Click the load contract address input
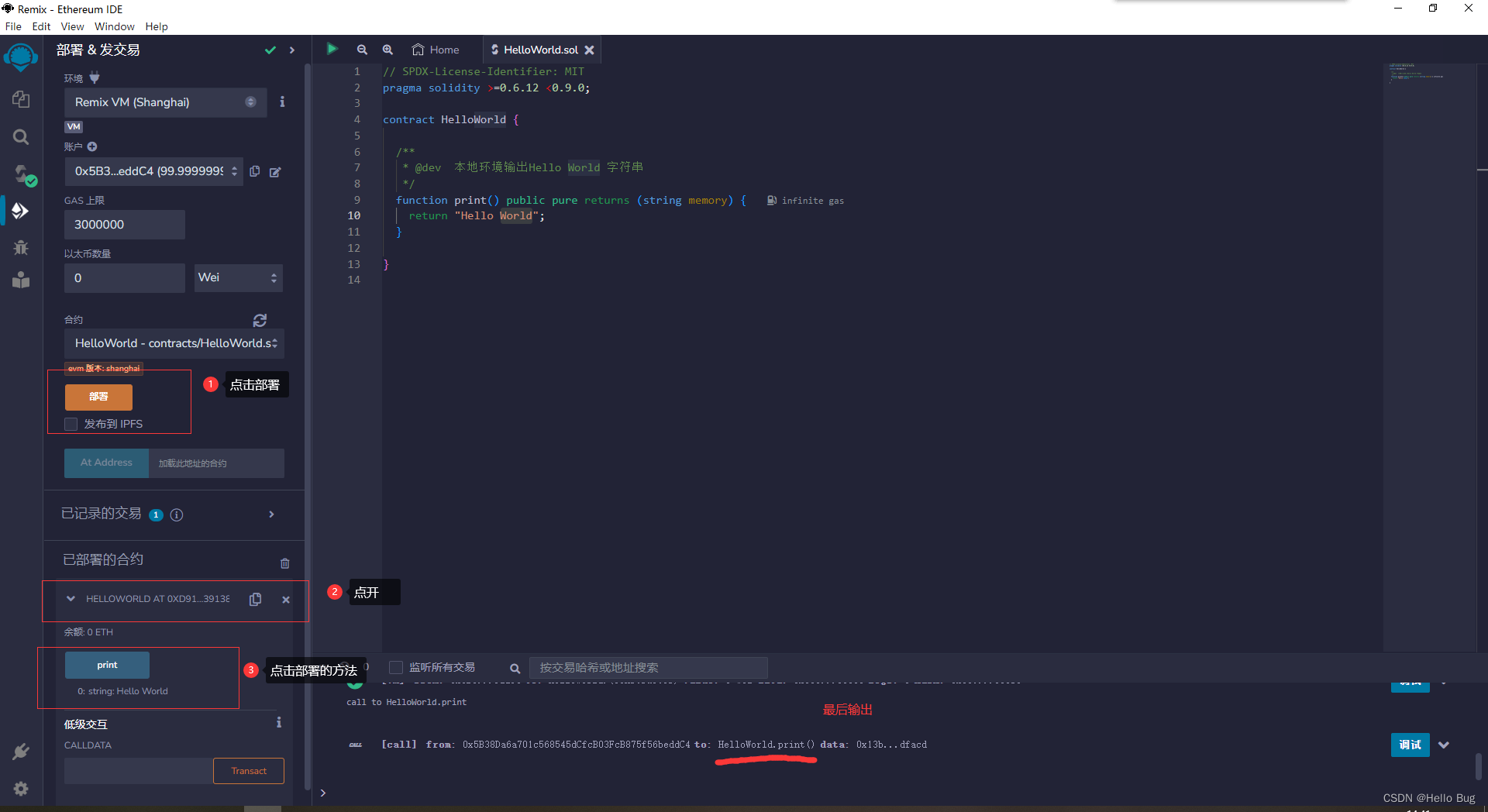The image size is (1488, 812). click(216, 463)
